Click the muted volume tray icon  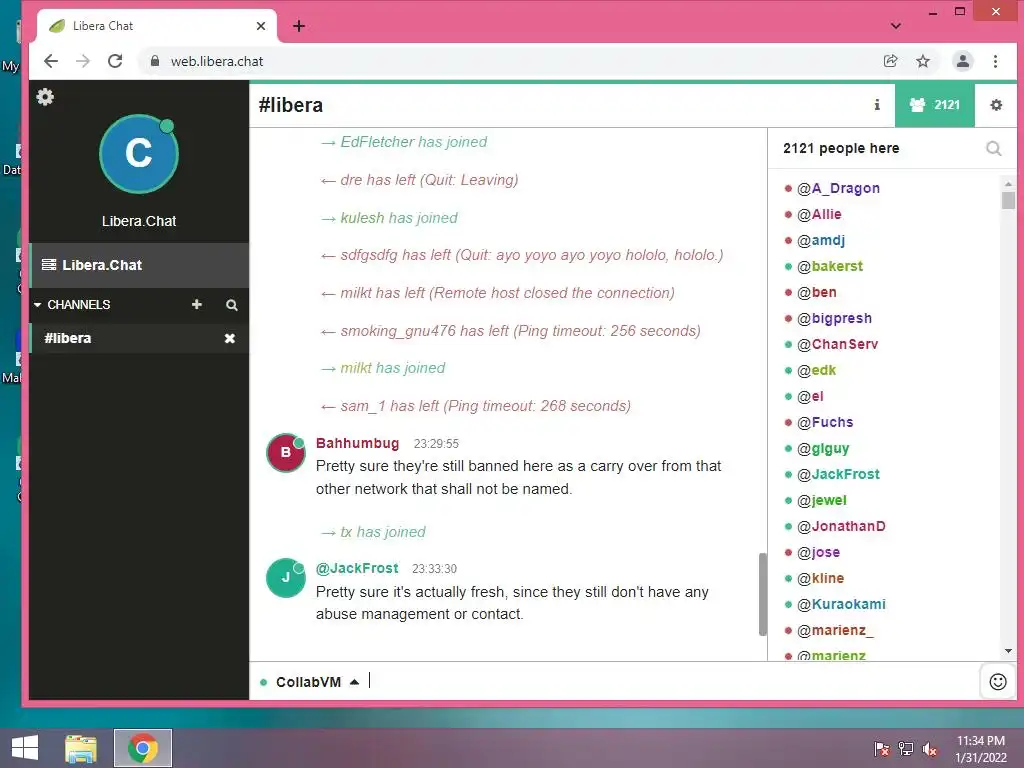coord(929,749)
